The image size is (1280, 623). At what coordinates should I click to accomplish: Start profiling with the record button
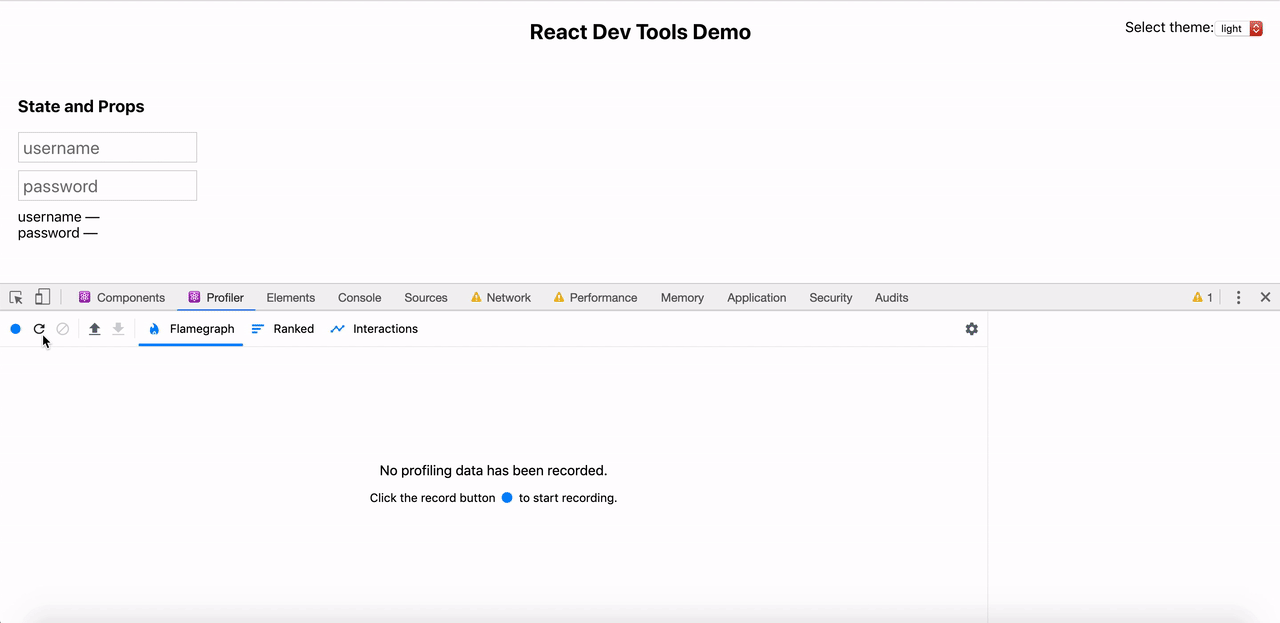tap(16, 329)
